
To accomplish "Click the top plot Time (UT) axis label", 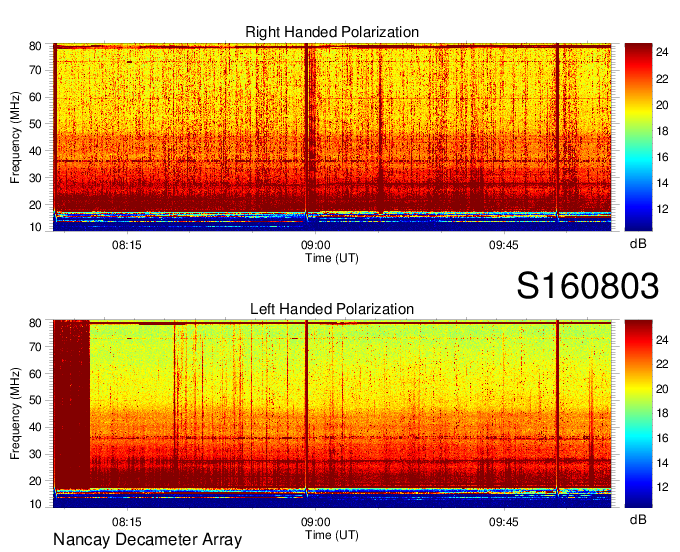I will click(x=332, y=258).
